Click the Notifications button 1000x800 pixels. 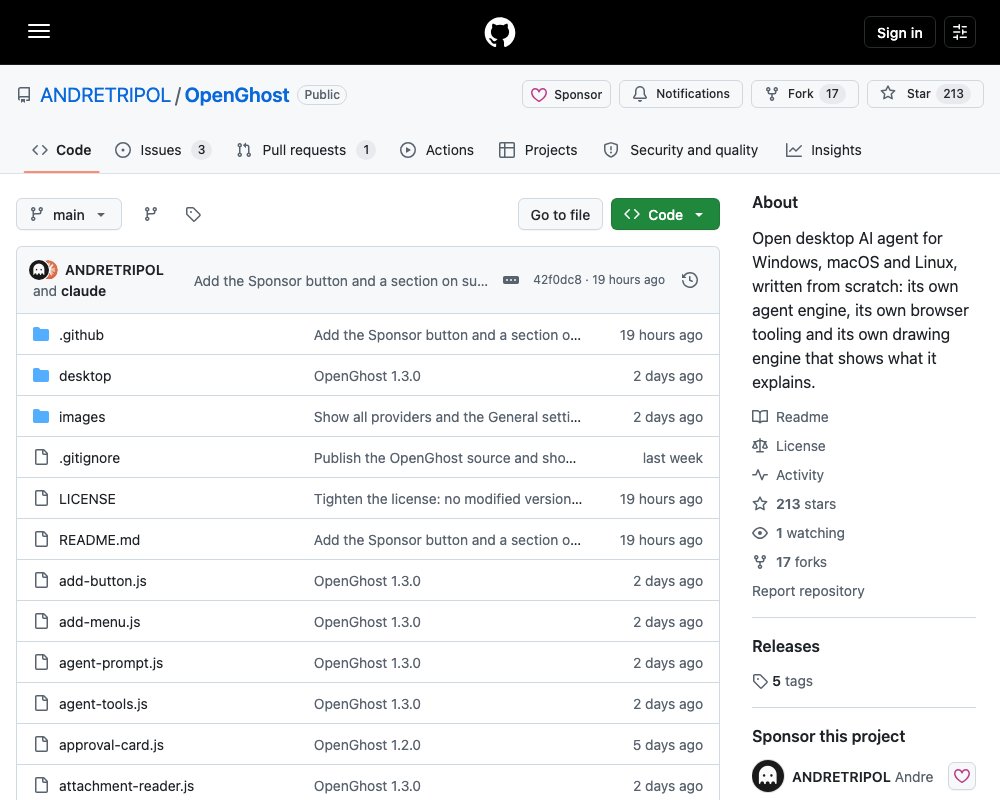pos(680,94)
